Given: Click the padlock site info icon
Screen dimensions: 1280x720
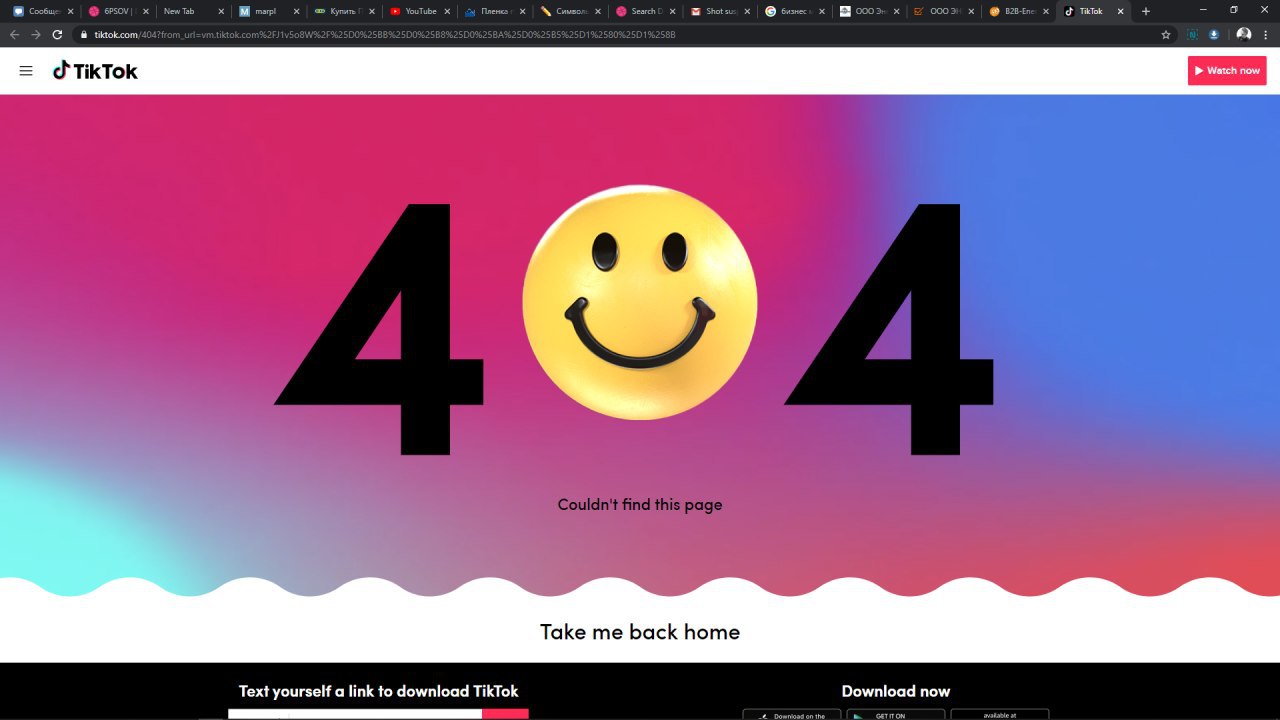Looking at the screenshot, I should (x=86, y=34).
